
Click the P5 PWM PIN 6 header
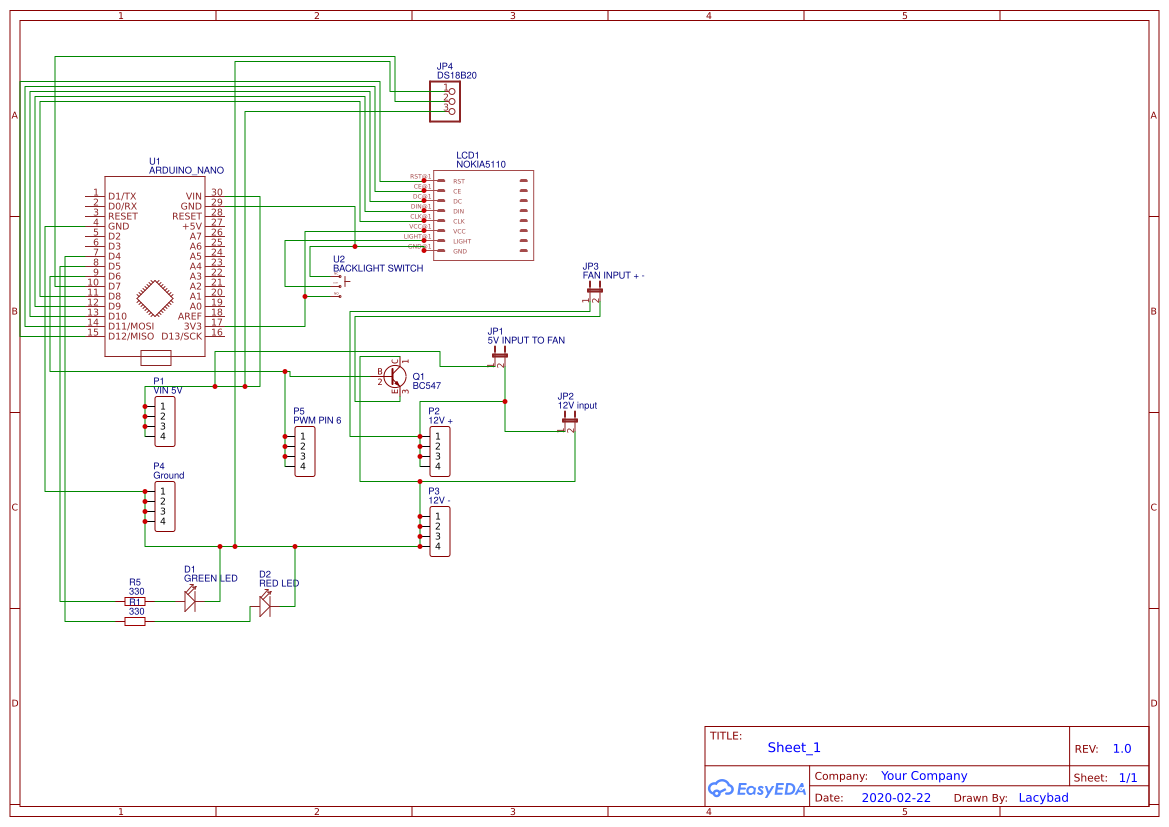point(303,450)
